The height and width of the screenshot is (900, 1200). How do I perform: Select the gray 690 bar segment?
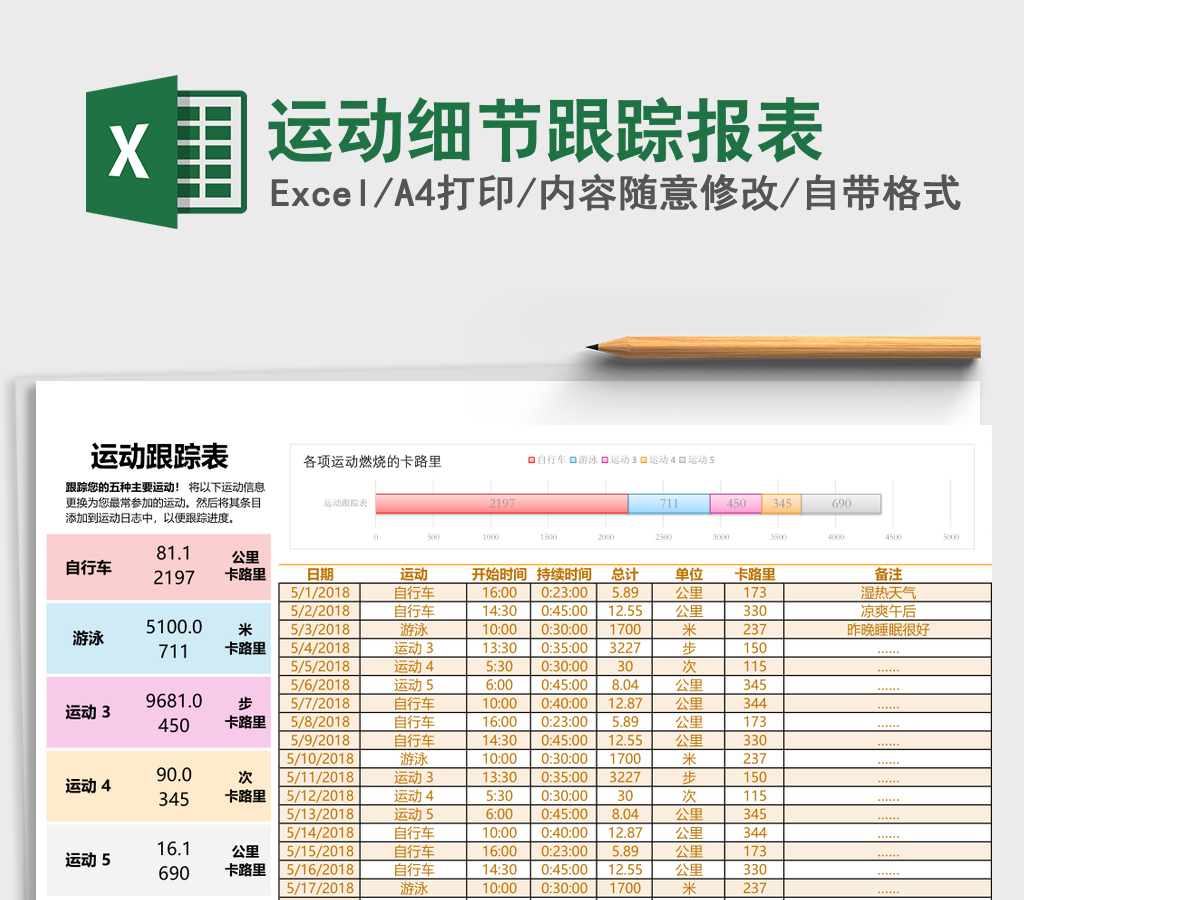point(841,504)
